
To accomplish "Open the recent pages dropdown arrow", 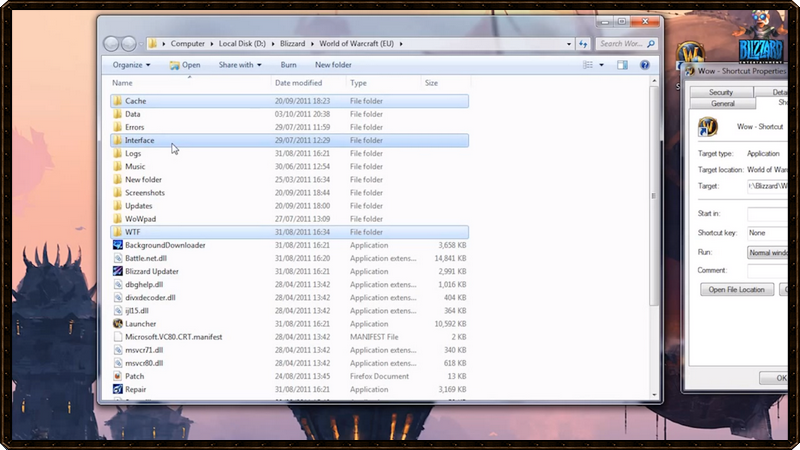I will 141,44.
